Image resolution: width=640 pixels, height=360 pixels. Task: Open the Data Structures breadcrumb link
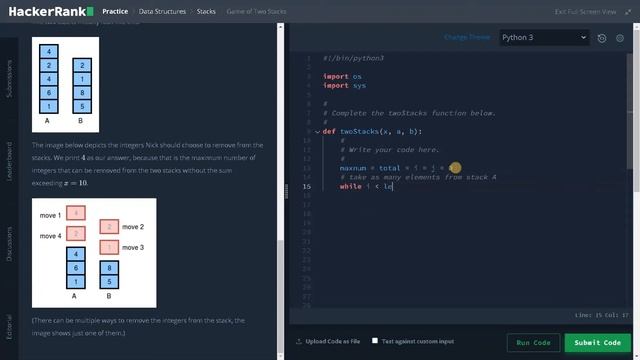point(162,11)
